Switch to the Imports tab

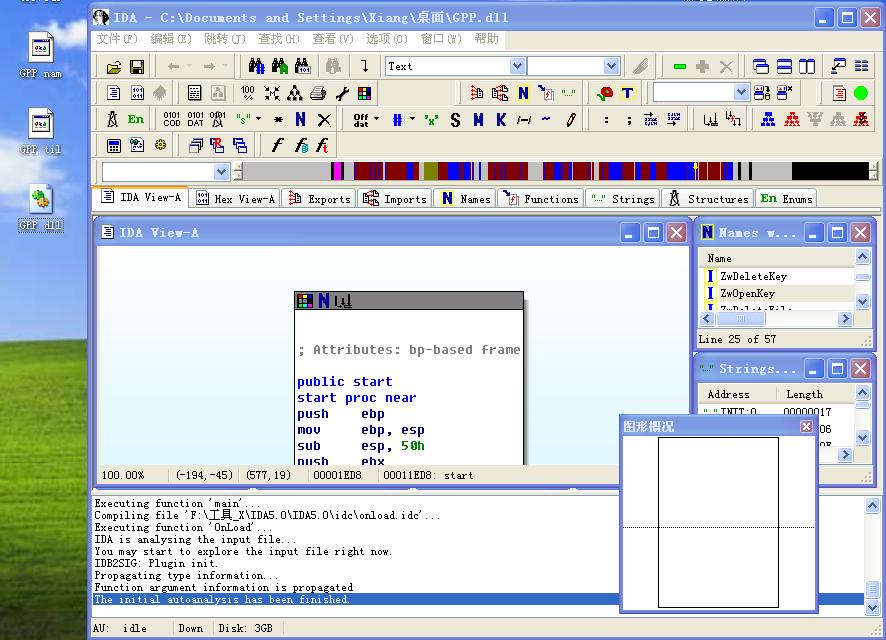coord(395,198)
